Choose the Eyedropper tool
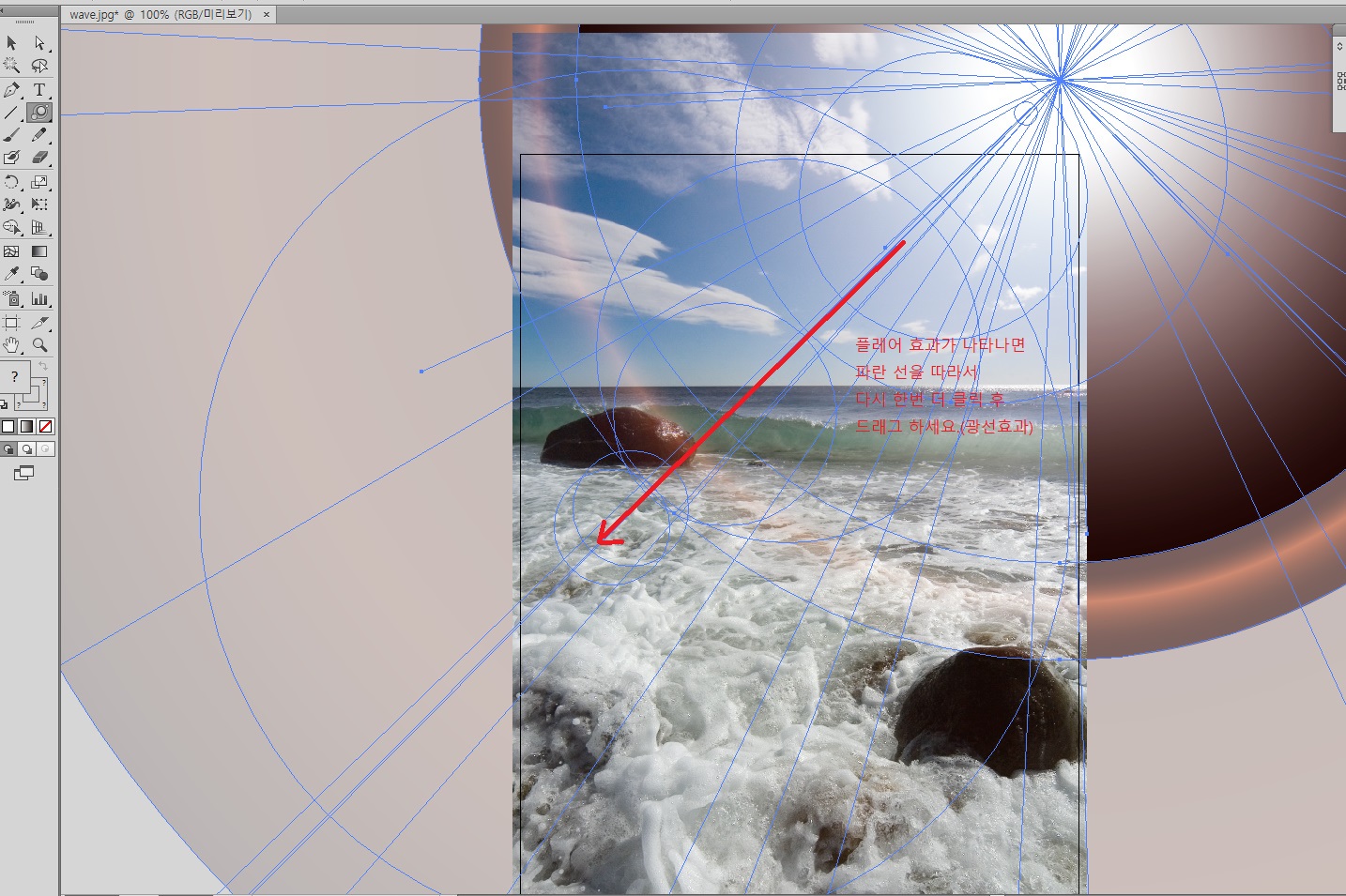The width and height of the screenshot is (1346, 896). [12, 274]
